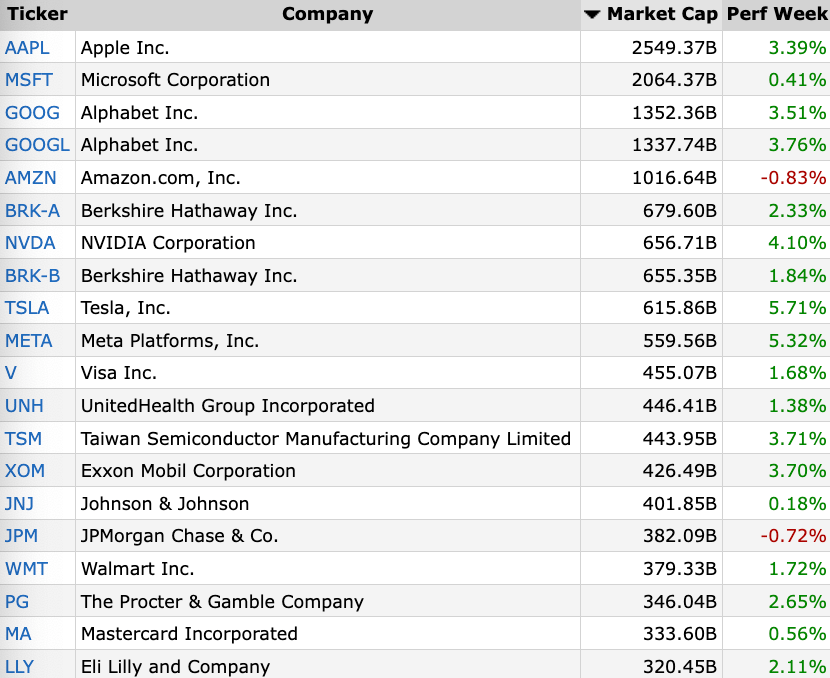This screenshot has width=830, height=678.
Task: Select the GOOG ticker link
Action: [32, 113]
